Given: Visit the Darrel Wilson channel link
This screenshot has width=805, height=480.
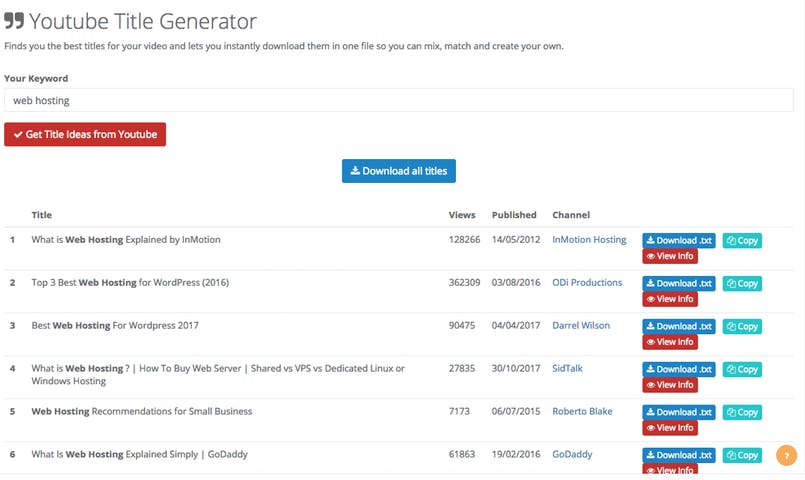Looking at the screenshot, I should click(580, 326).
